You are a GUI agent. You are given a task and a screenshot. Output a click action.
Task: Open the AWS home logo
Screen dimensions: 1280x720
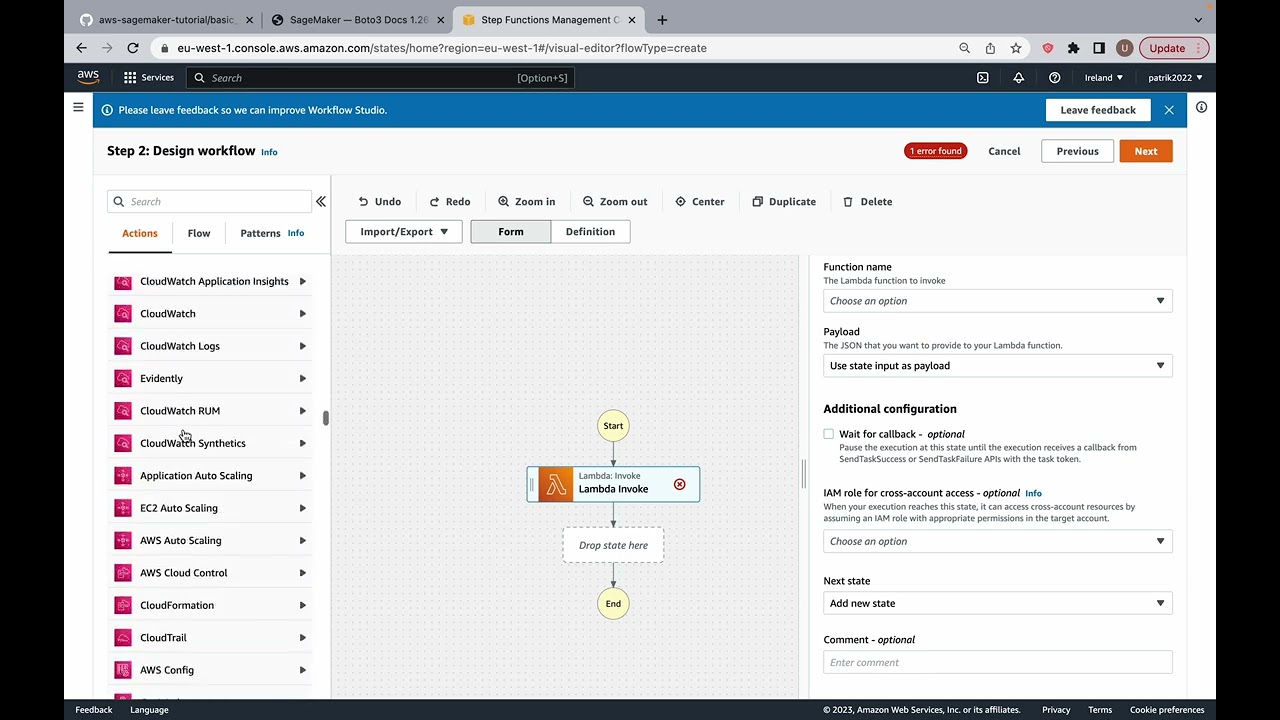coord(88,77)
